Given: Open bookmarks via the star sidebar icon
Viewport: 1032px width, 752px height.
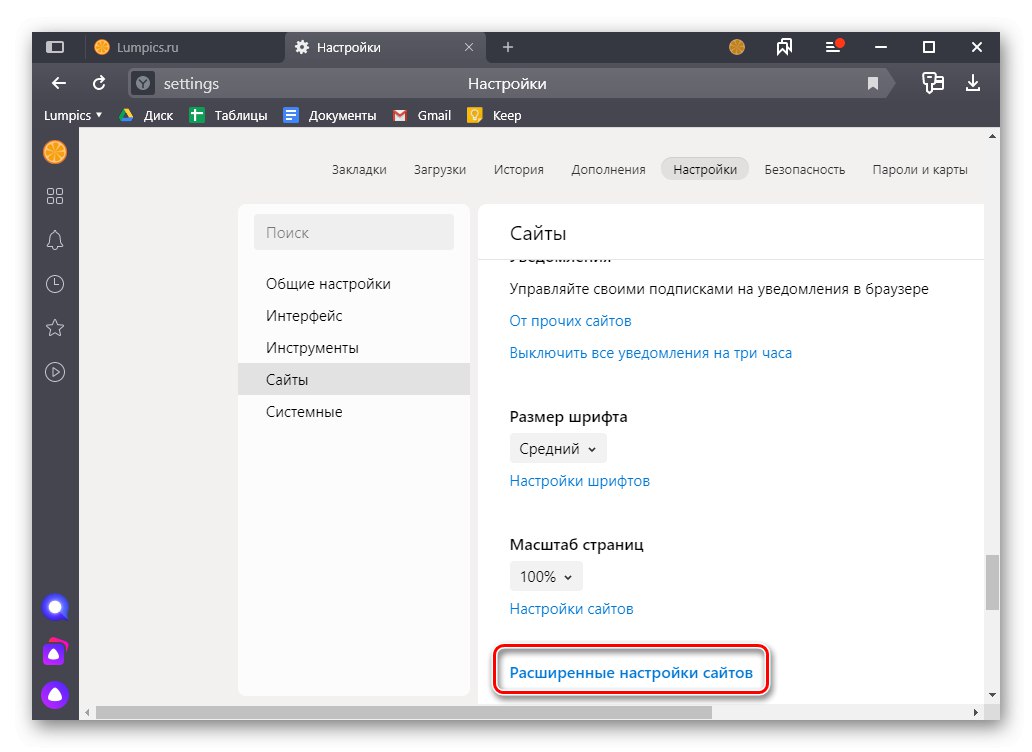Looking at the screenshot, I should (x=55, y=327).
